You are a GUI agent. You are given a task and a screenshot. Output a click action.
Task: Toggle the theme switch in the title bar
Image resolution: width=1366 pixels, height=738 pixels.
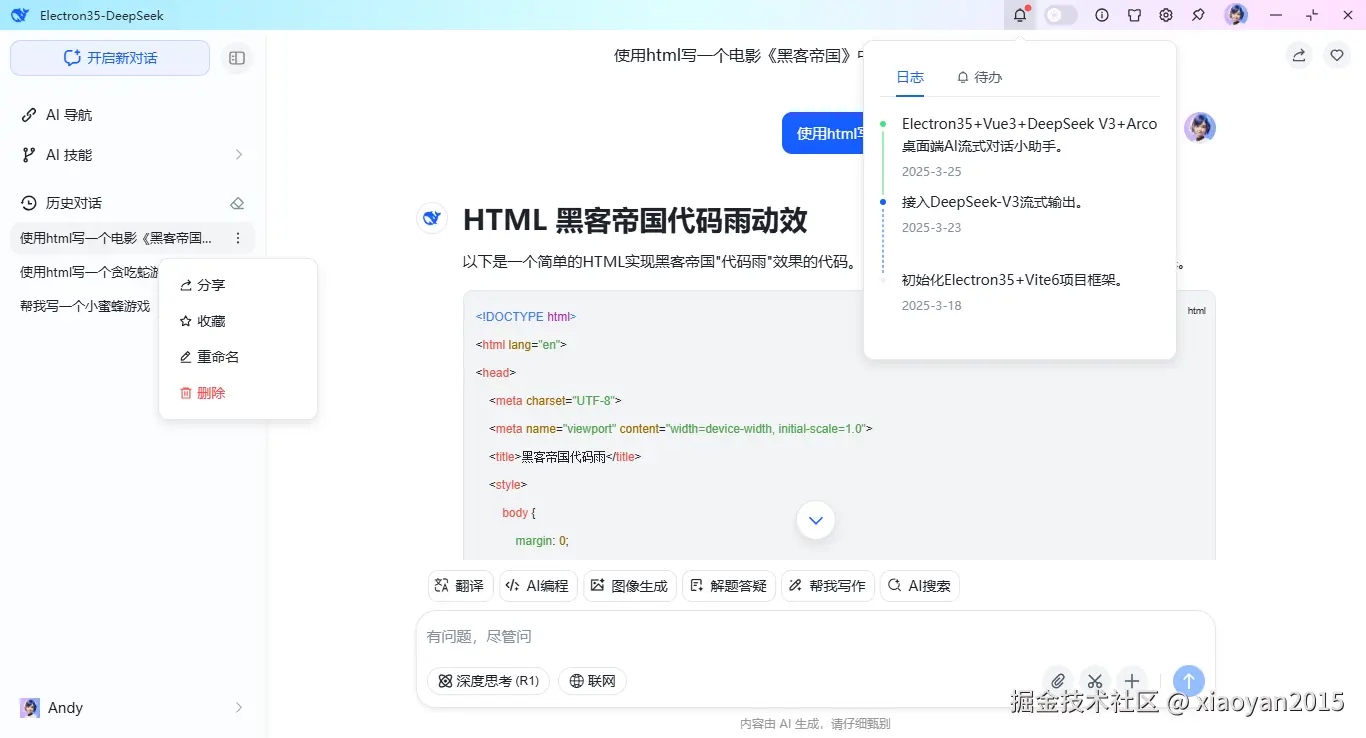click(1060, 15)
